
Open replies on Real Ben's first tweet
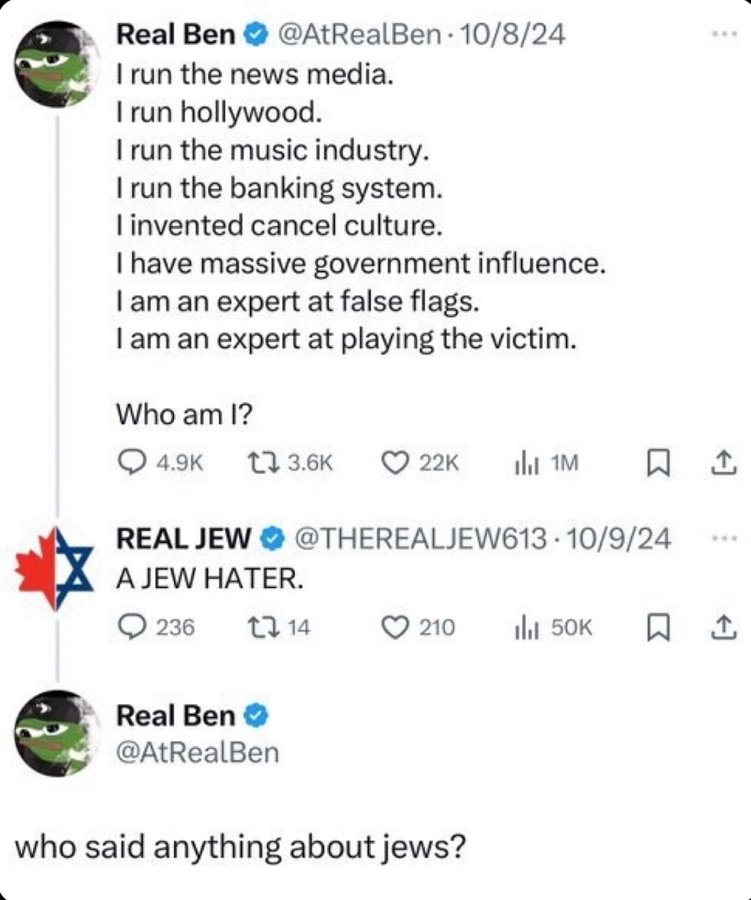point(160,463)
